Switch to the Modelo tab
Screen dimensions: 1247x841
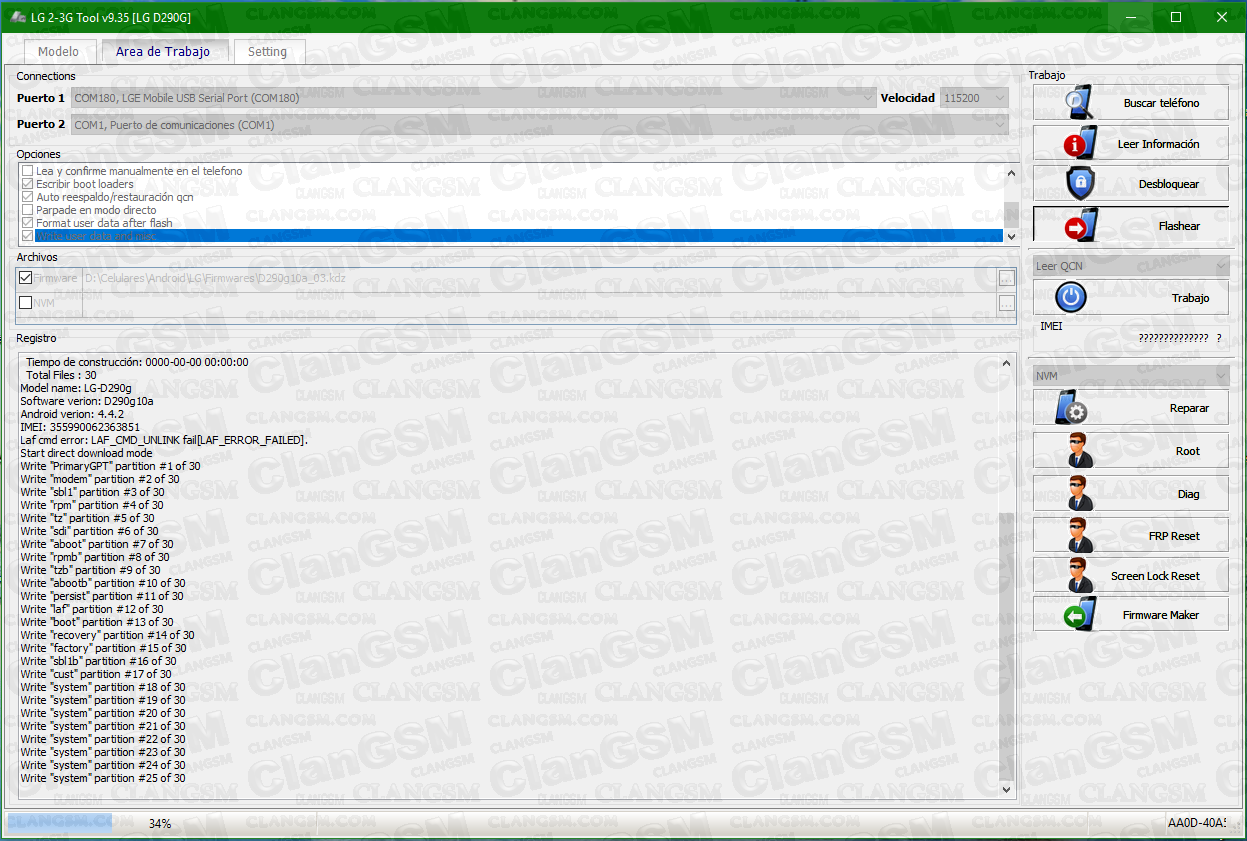(58, 52)
